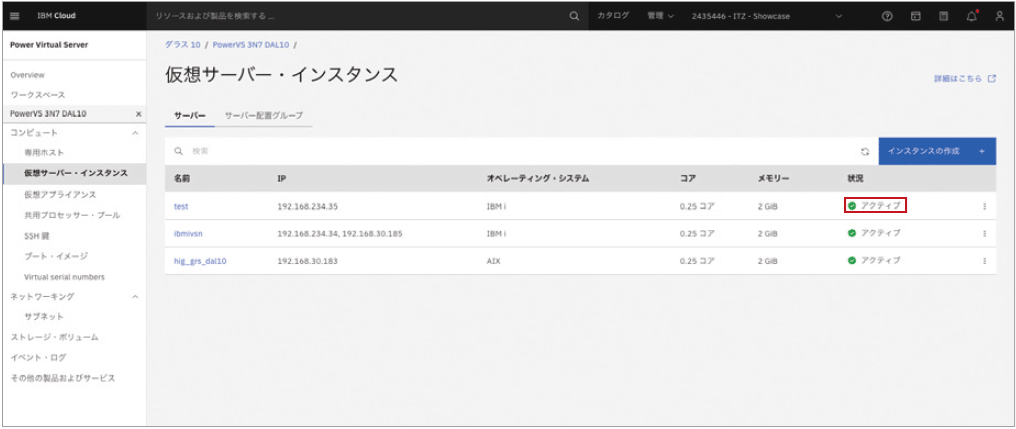The height and width of the screenshot is (429, 1016).
Task: Click the search magnifier icon in header
Action: tap(573, 16)
